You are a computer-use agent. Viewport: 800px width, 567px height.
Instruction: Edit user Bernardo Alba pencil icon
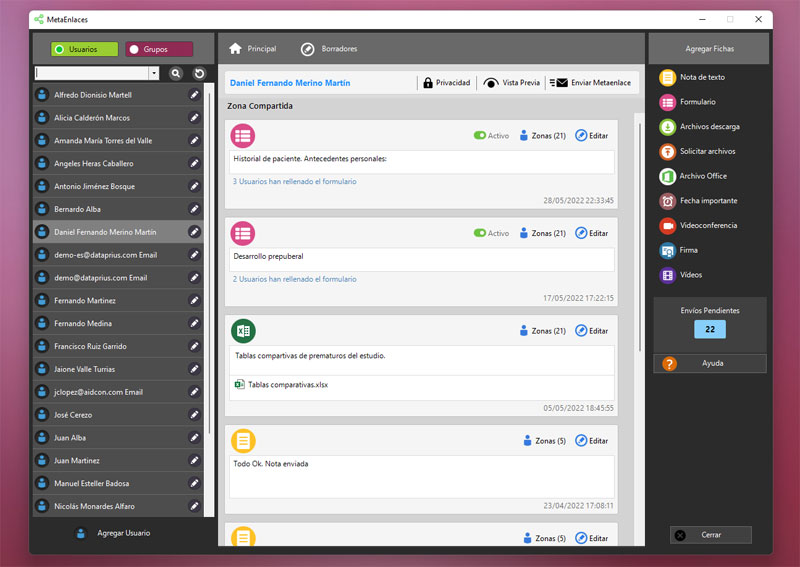[194, 209]
